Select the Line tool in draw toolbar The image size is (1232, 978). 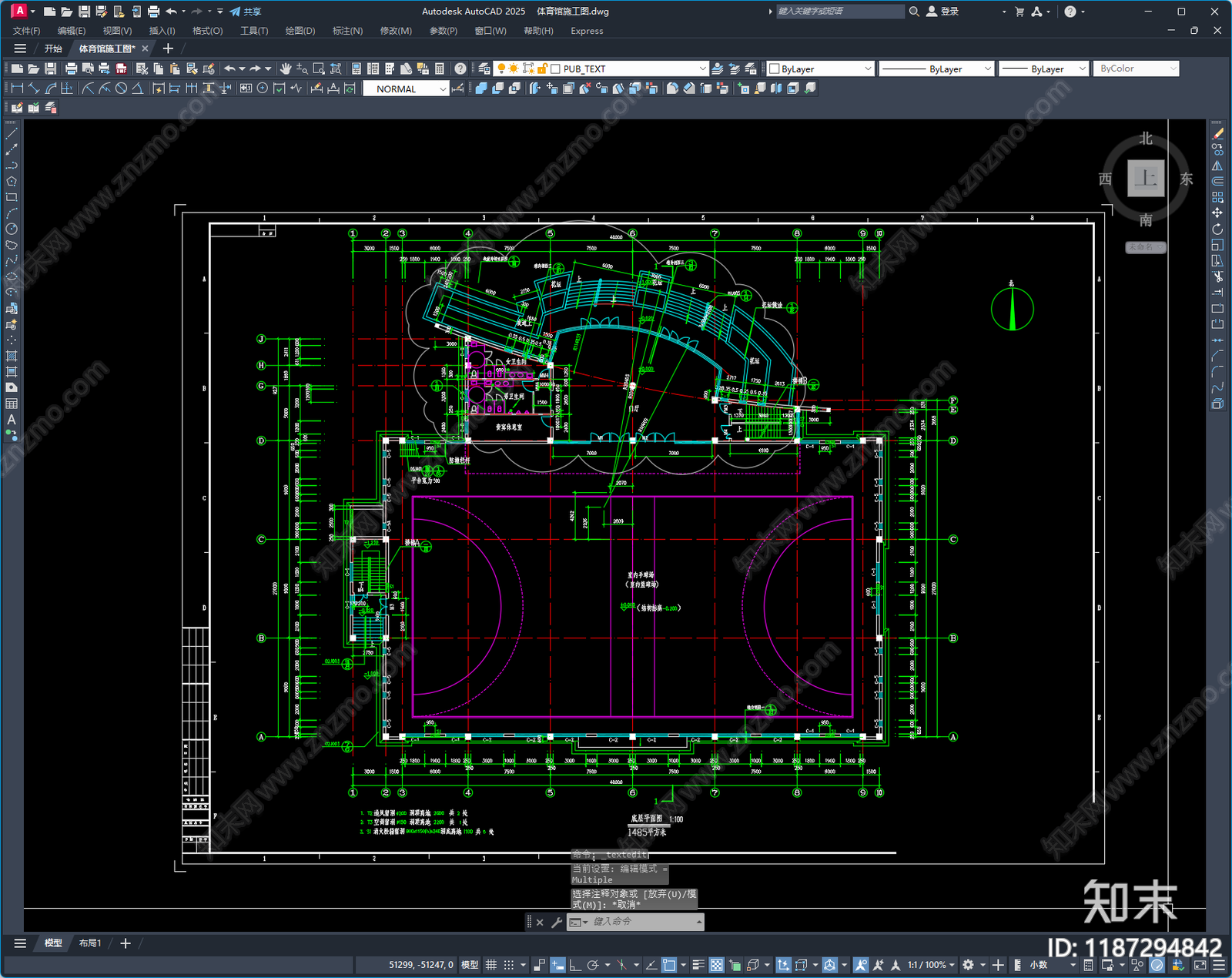tap(12, 134)
